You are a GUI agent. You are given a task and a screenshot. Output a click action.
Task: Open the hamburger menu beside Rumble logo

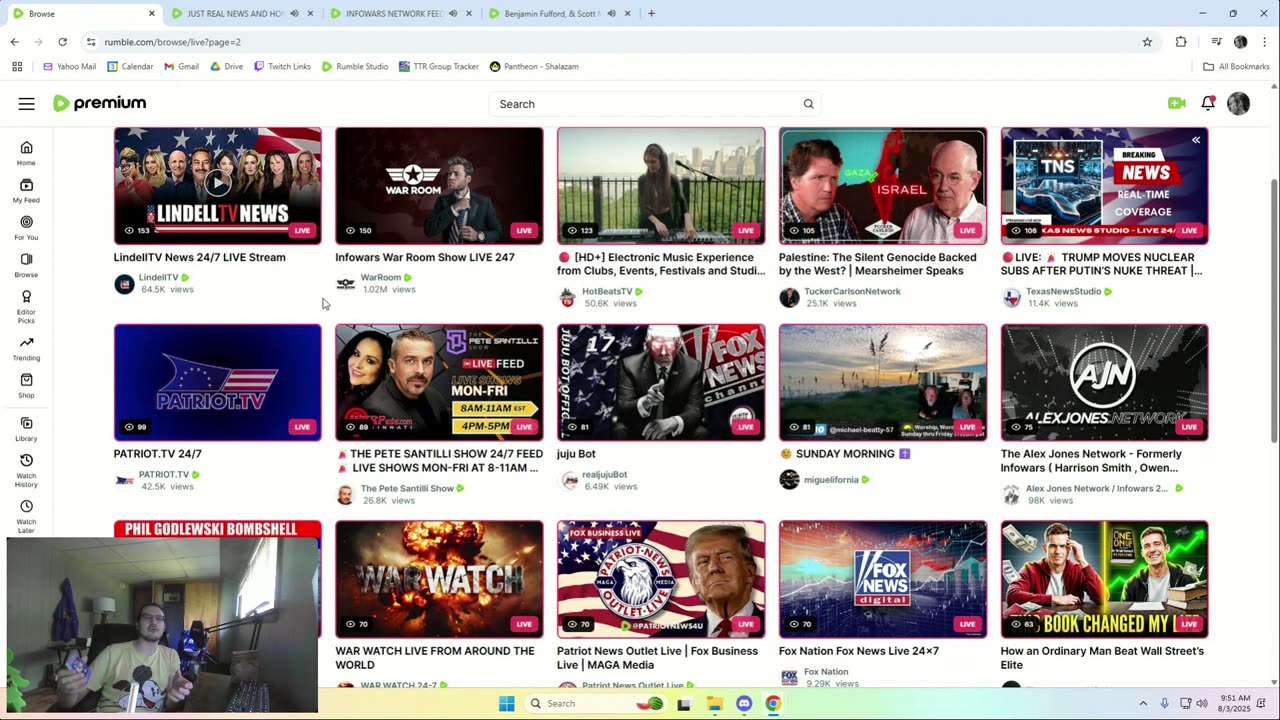[x=27, y=104]
